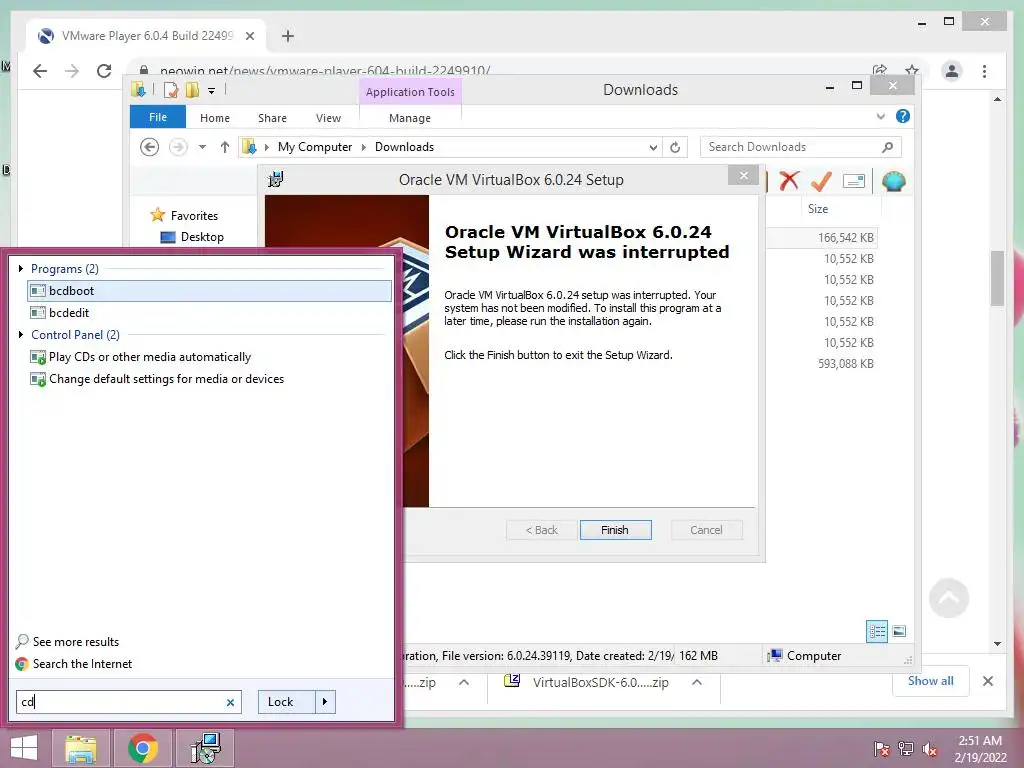Click the quick access New folder icon
This screenshot has width=1024, height=768.
click(192, 89)
